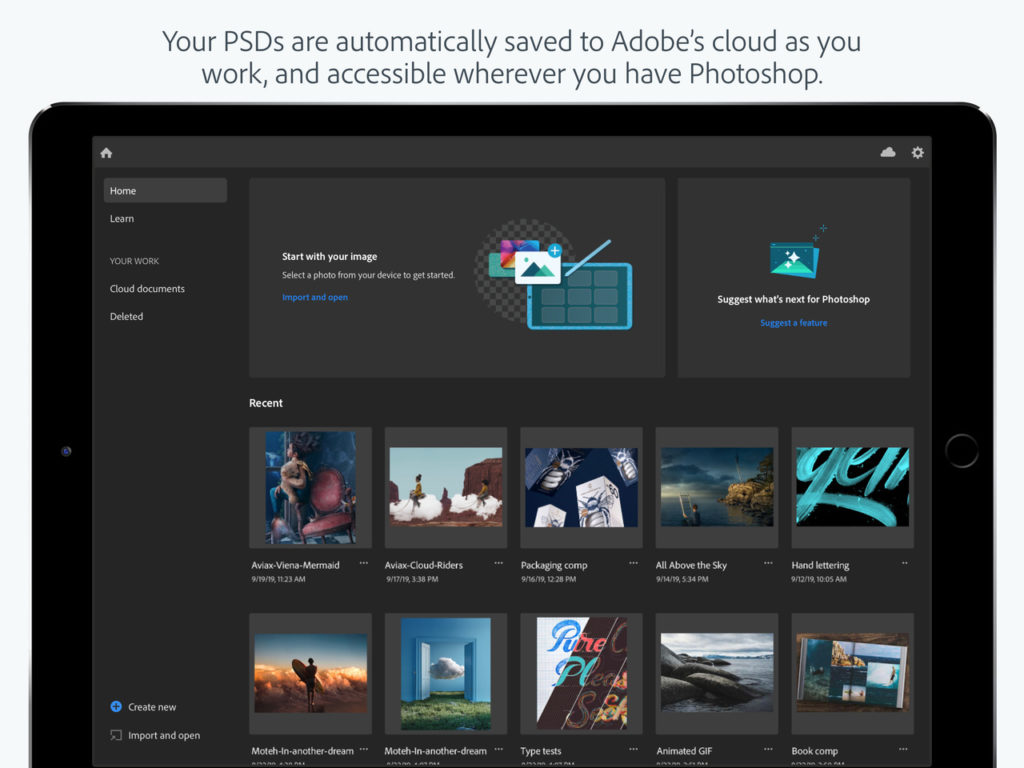Screen dimensions: 1024x768
Task: Open the Moteh-In-another-dream document thumbnail
Action: pos(310,673)
